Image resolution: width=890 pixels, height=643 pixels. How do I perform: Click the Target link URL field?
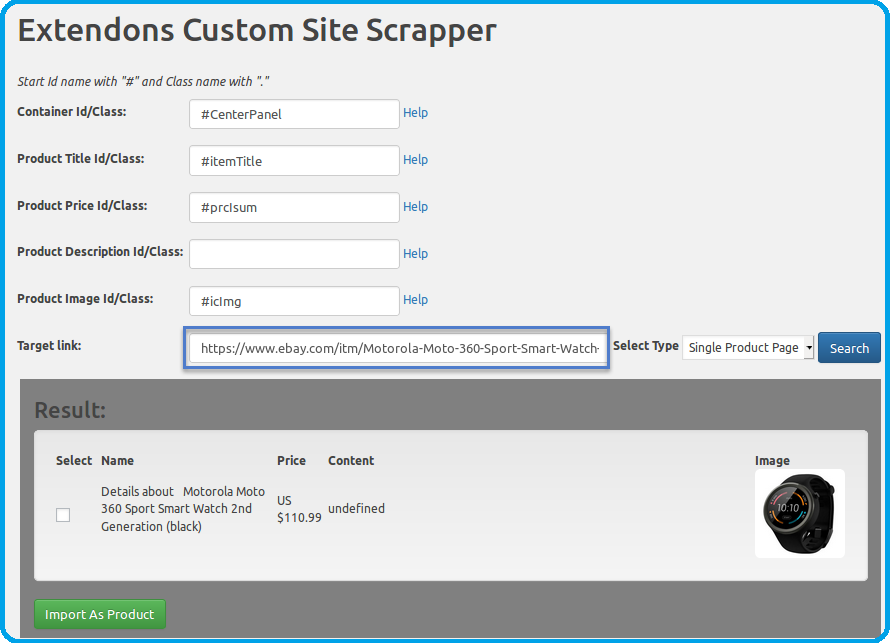click(x=396, y=348)
